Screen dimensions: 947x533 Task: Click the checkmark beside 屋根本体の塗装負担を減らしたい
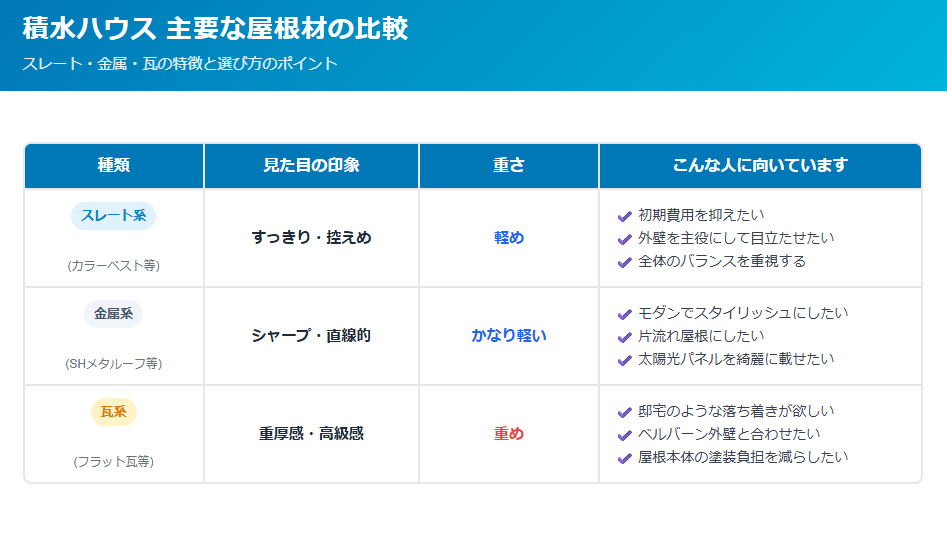(x=624, y=458)
